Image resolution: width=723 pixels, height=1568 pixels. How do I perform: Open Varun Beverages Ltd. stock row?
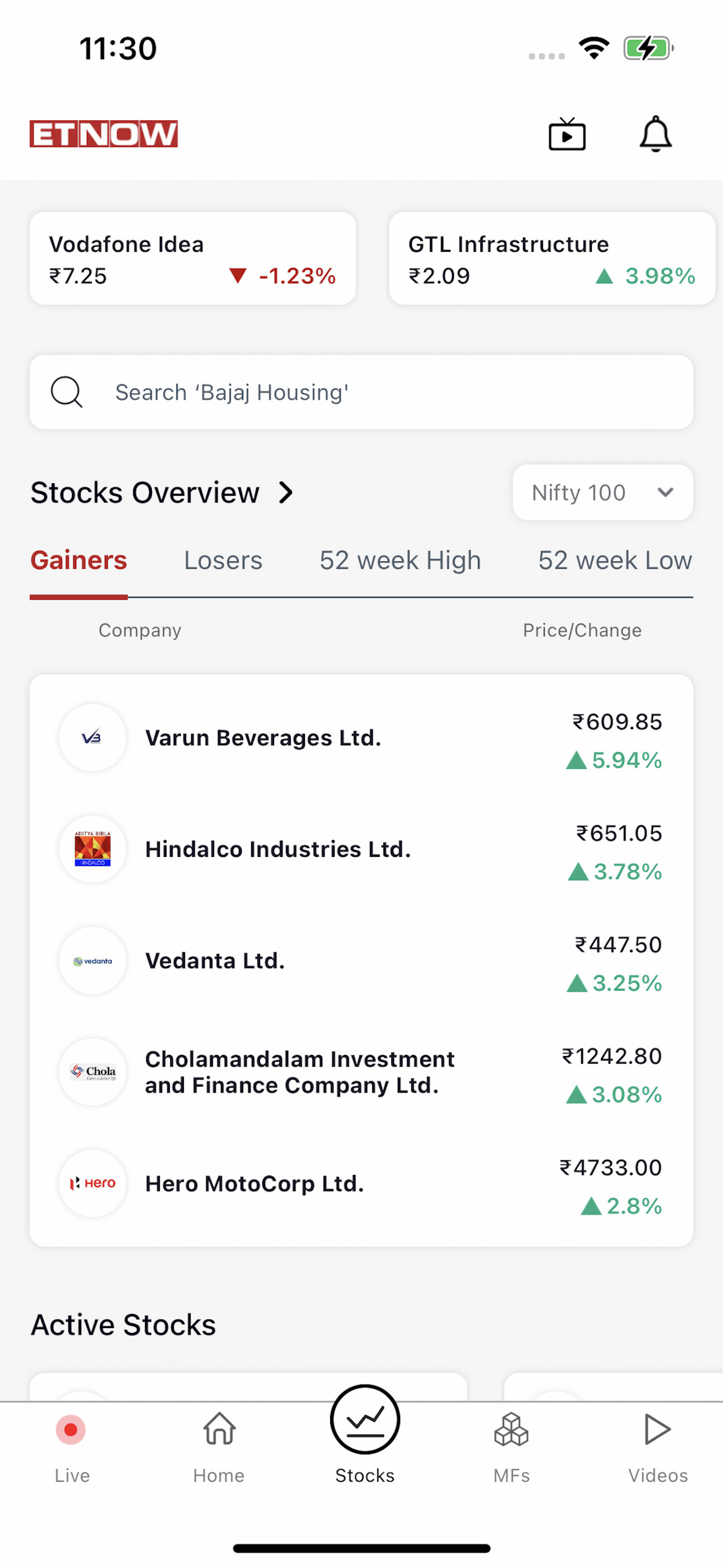click(361, 738)
